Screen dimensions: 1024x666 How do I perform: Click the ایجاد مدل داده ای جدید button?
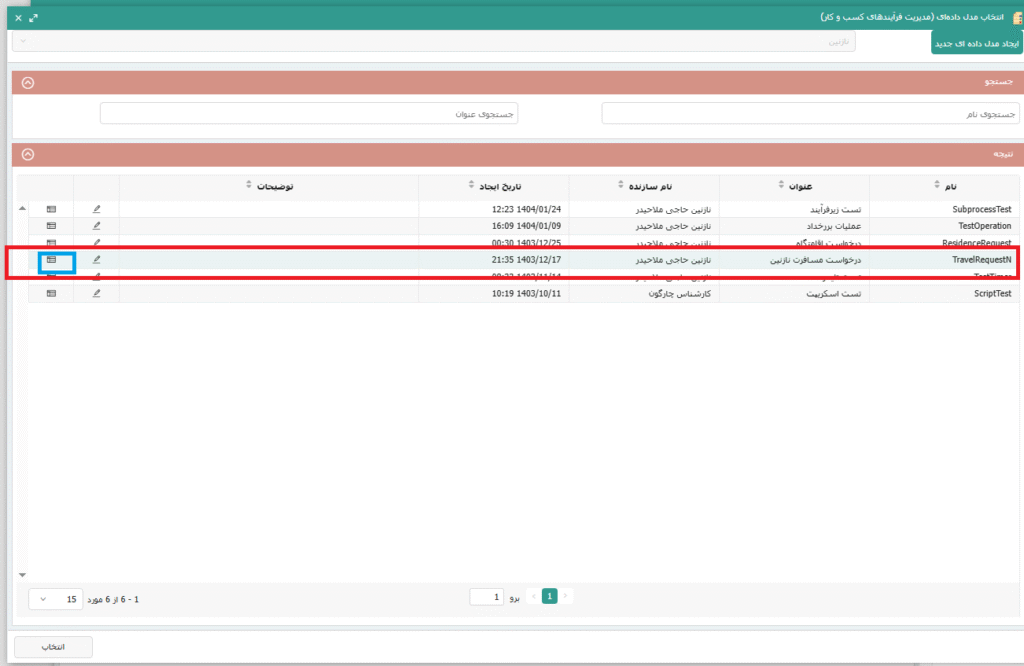point(976,43)
